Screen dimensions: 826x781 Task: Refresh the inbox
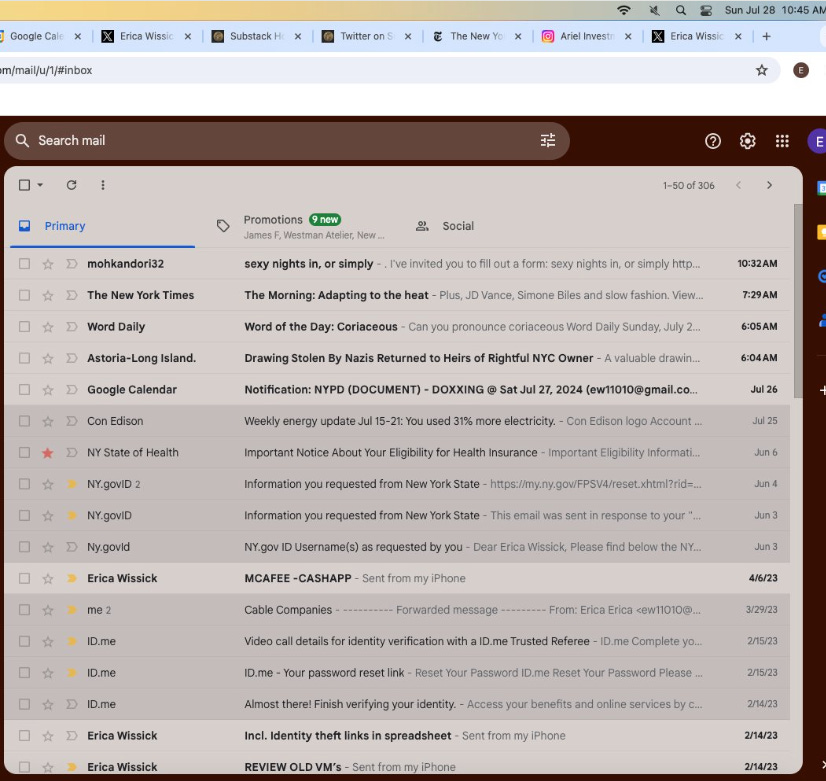[72, 185]
